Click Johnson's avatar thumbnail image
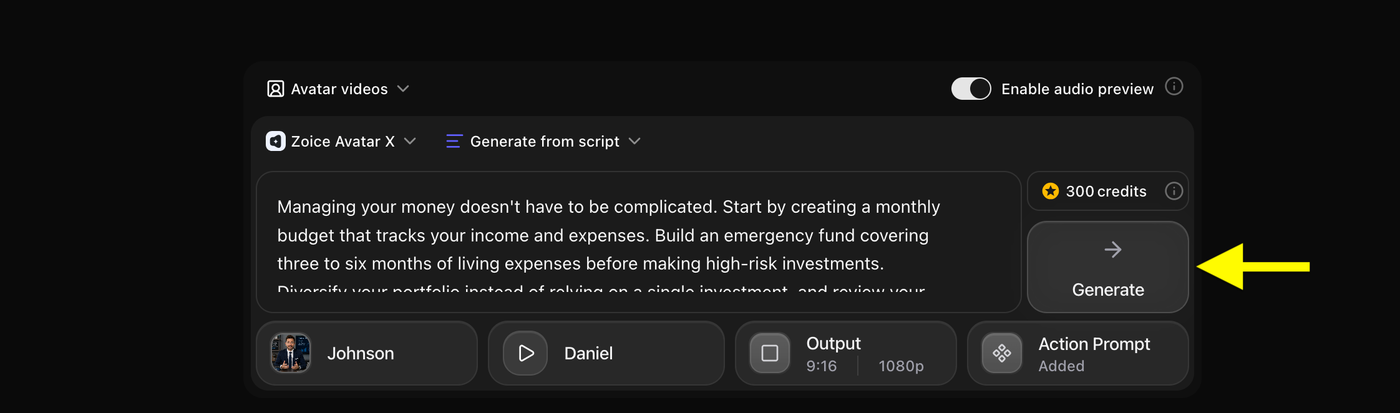 [x=291, y=353]
